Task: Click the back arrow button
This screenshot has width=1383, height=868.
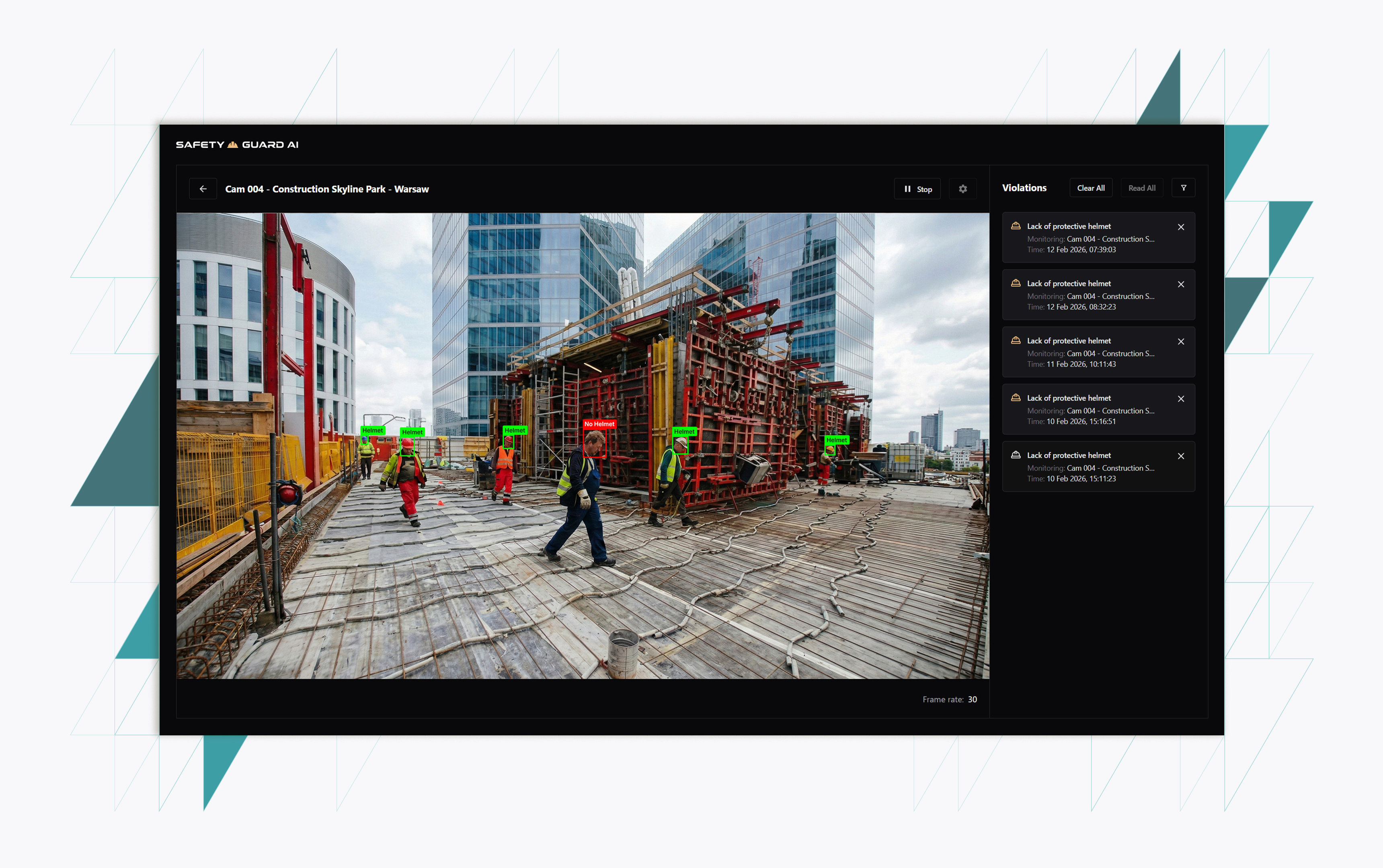Action: [203, 189]
